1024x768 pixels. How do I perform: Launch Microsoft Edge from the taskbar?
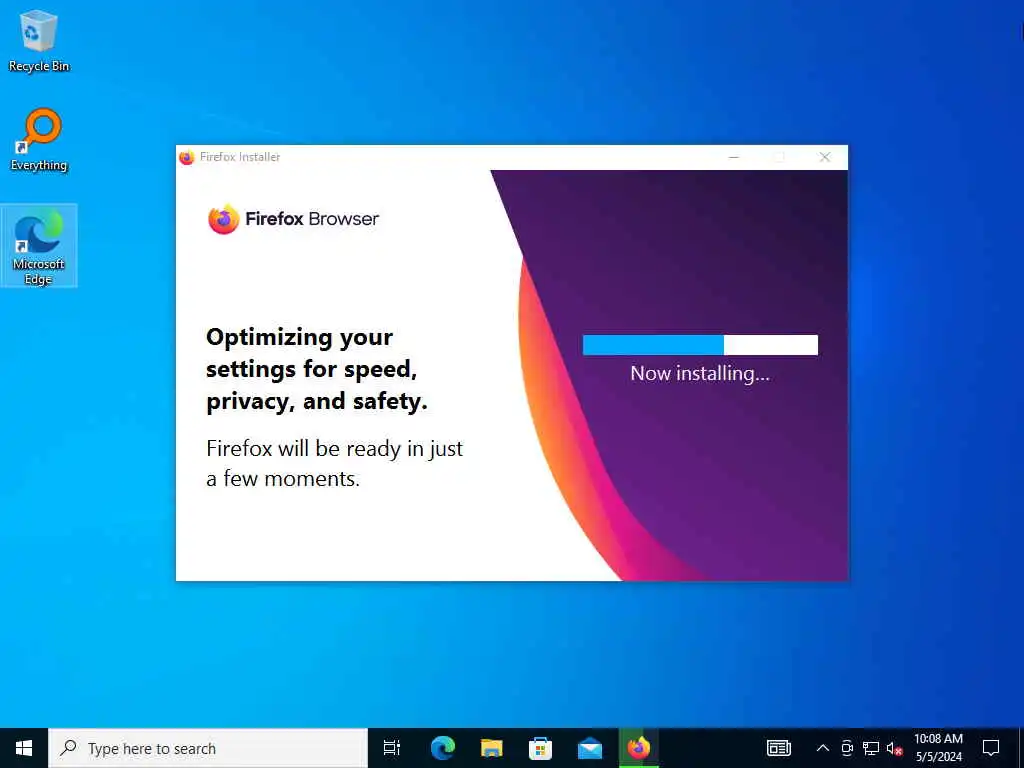tap(443, 748)
